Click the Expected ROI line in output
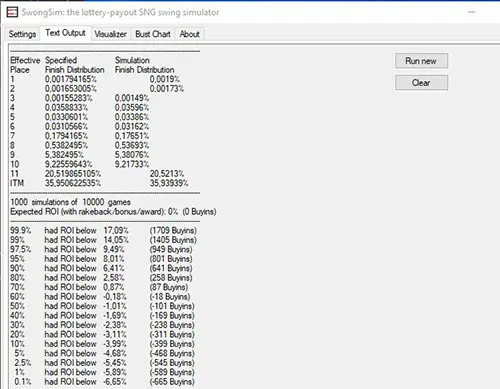Viewport: 500px width, 389px height. pyautogui.click(x=113, y=212)
